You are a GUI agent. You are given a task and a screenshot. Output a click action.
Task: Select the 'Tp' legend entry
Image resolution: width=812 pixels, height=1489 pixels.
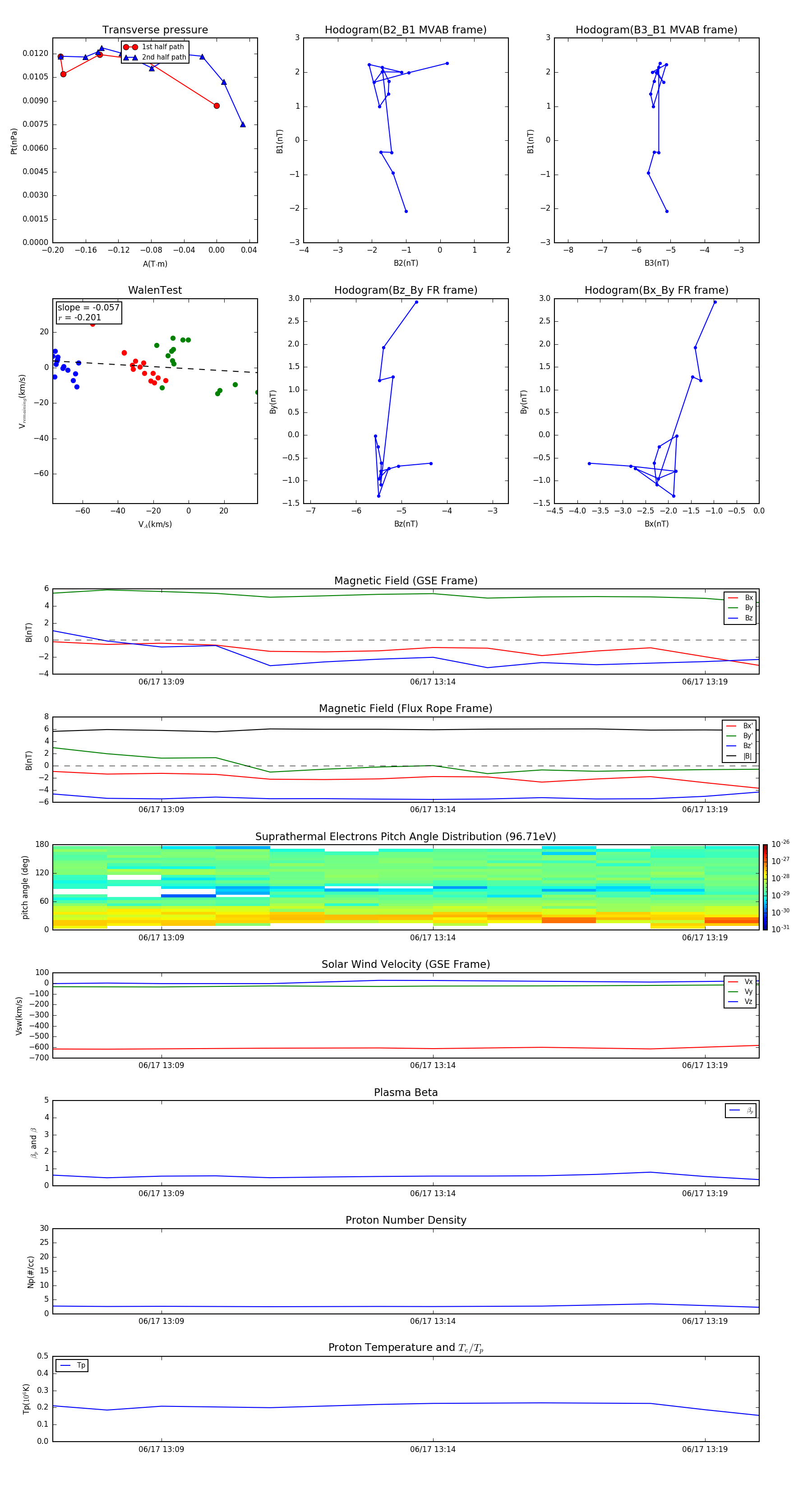pos(73,1365)
